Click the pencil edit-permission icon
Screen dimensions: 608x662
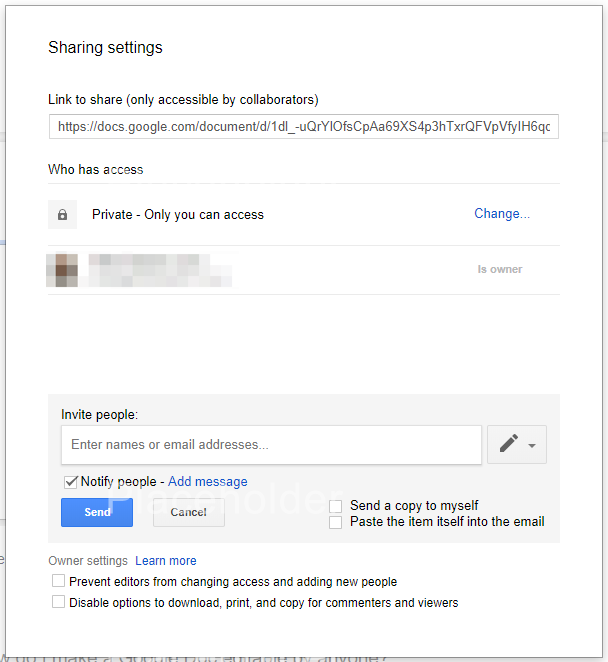pos(508,445)
